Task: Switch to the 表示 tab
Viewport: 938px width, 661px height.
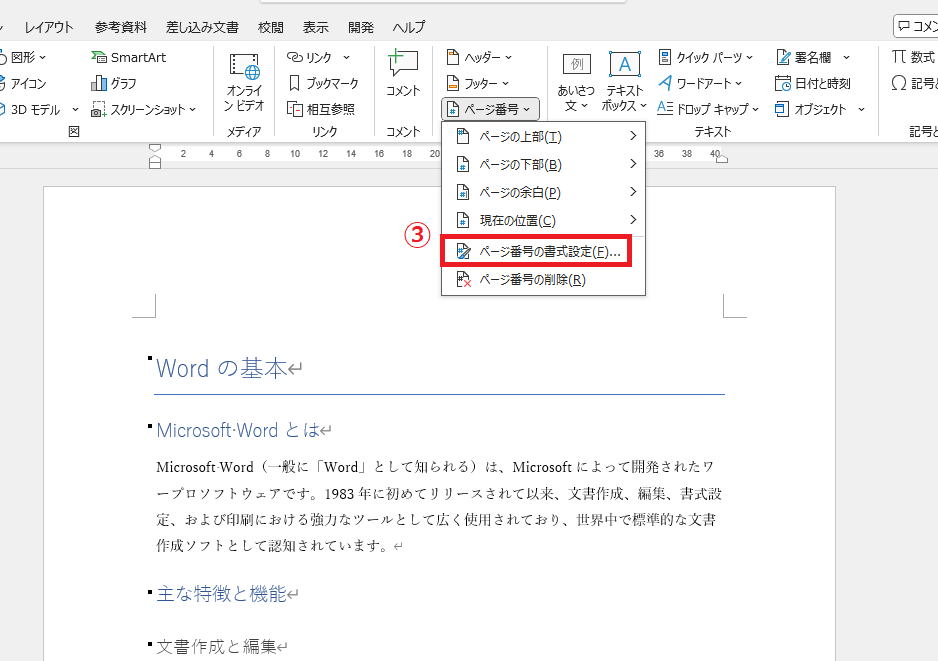Action: (x=315, y=28)
